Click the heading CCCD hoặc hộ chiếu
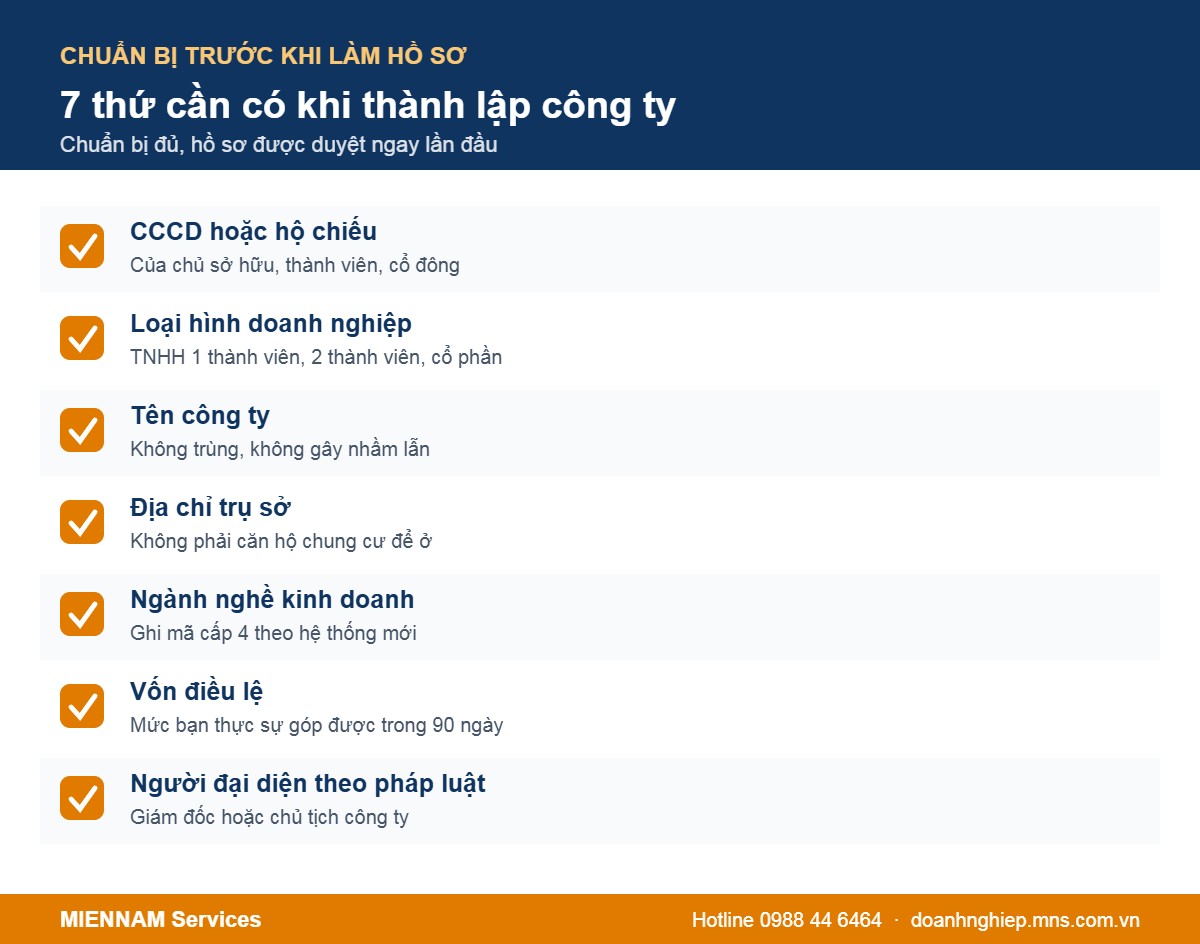1200x944 pixels. pos(254,232)
